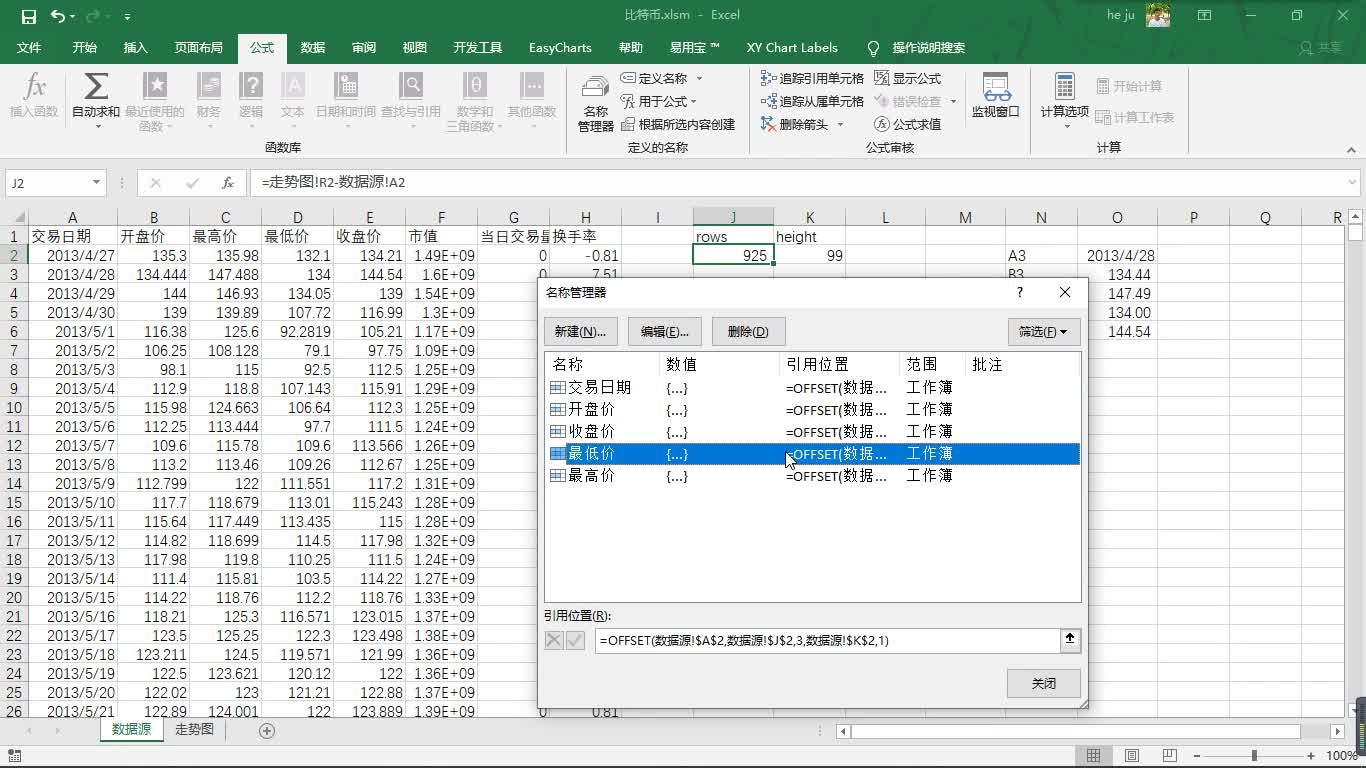1366x768 pixels.
Task: Click the 删除(D) button in Name Manager
Action: [x=748, y=331]
